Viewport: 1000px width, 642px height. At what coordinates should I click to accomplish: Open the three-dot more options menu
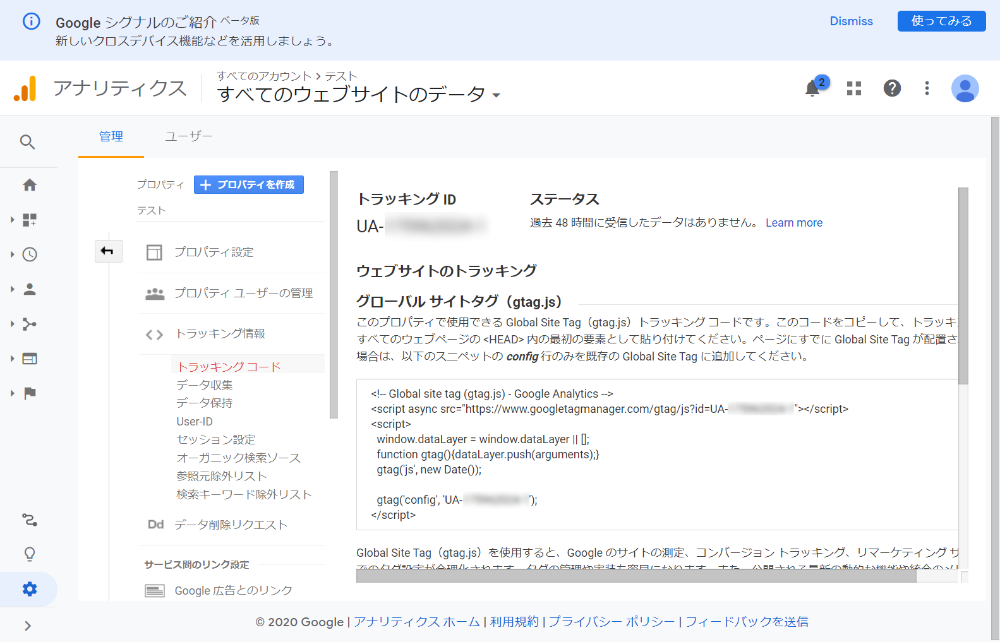pos(927,88)
